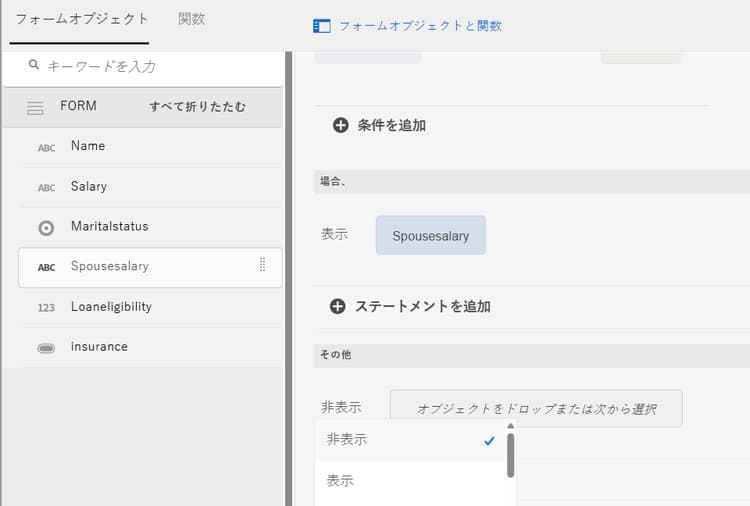Switch to the 関数 tab
This screenshot has width=750, height=506.
coord(192,19)
